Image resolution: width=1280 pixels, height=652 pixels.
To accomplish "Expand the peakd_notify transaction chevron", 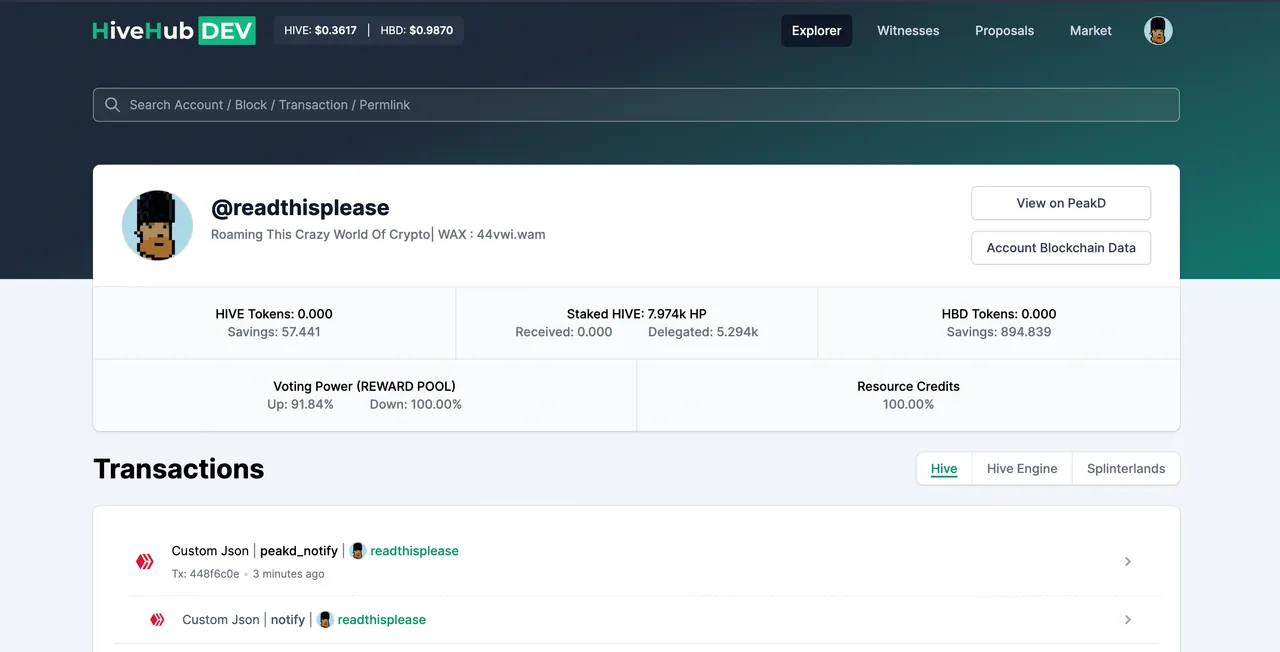I will pyautogui.click(x=1128, y=562).
